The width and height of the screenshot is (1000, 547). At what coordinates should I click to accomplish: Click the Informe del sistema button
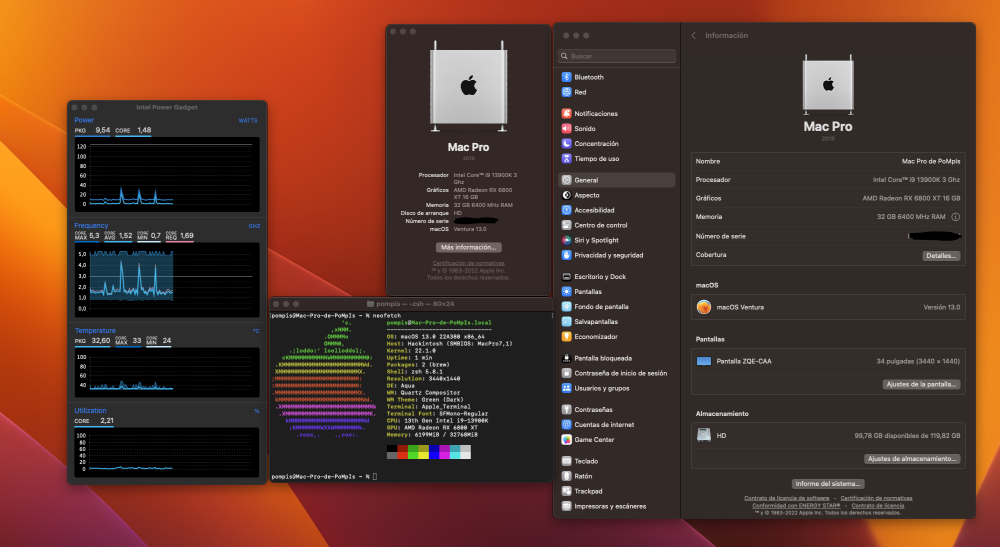828,484
